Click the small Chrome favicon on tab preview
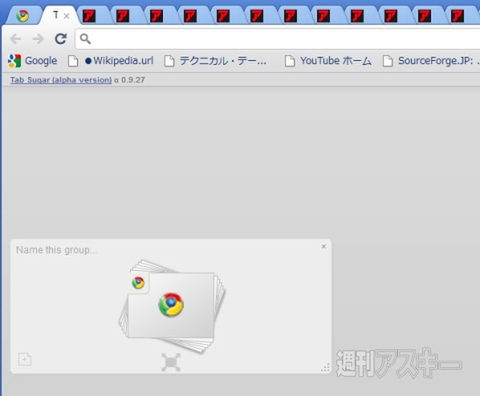 pyautogui.click(x=138, y=283)
